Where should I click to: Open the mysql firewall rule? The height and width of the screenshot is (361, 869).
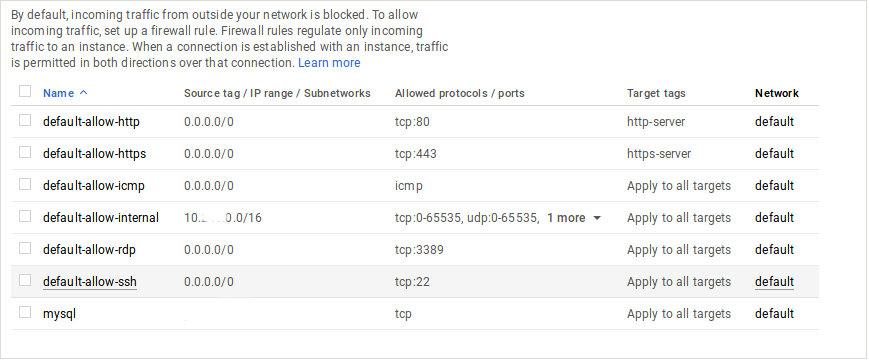59,314
